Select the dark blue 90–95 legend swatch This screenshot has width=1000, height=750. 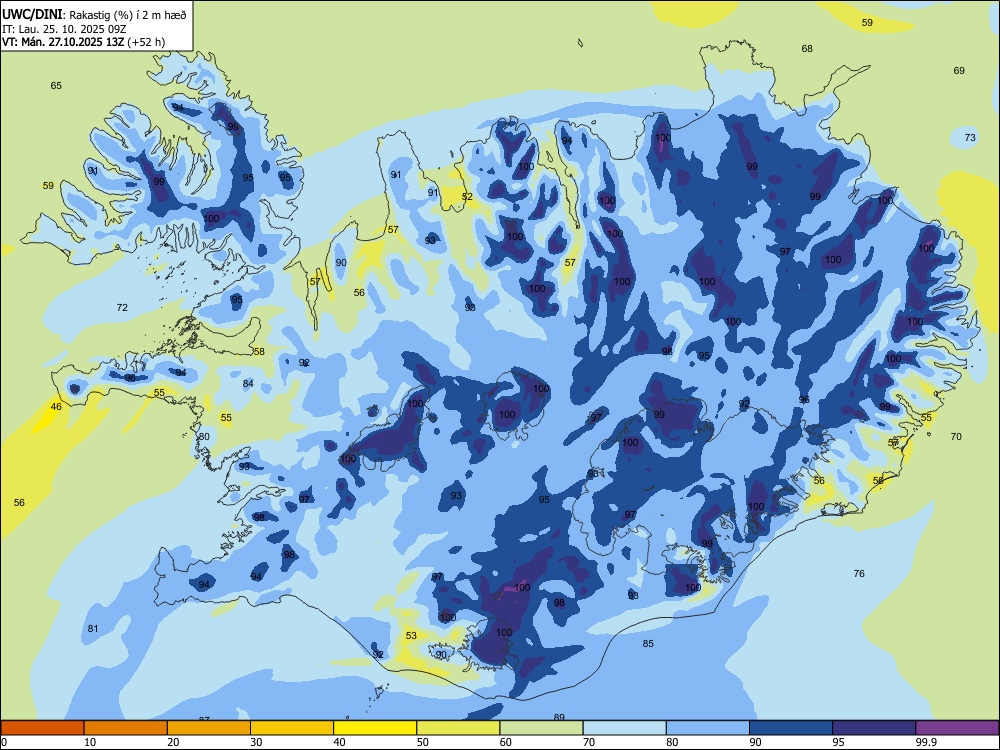click(x=791, y=728)
